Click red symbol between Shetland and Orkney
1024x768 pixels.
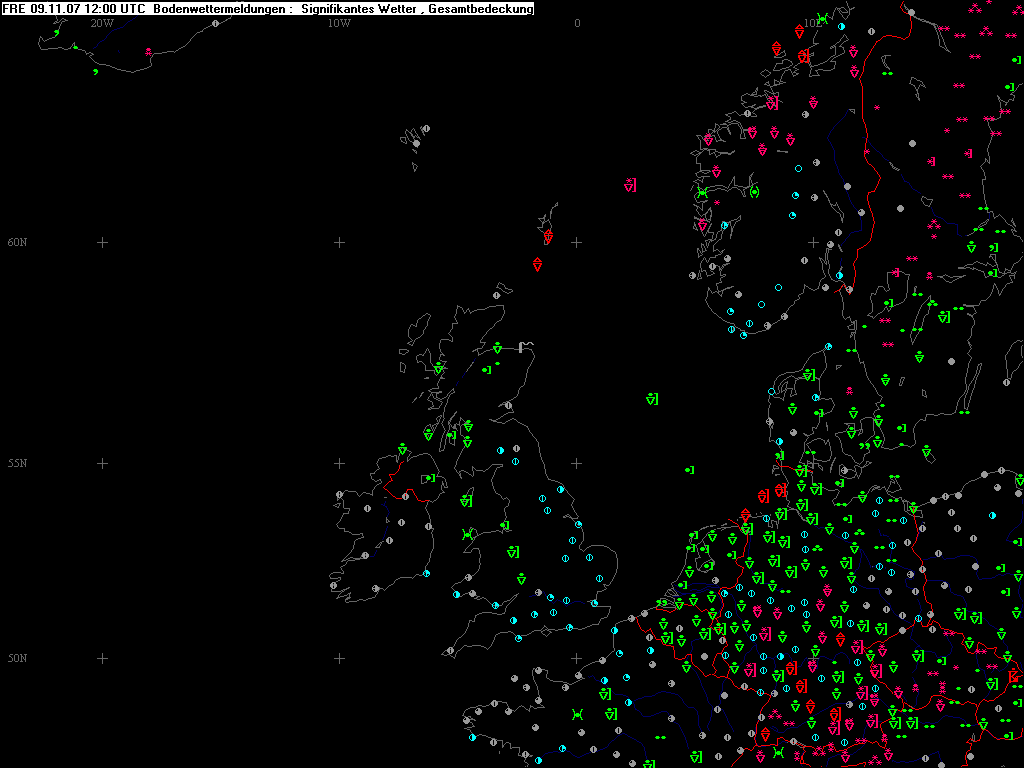pyautogui.click(x=538, y=264)
